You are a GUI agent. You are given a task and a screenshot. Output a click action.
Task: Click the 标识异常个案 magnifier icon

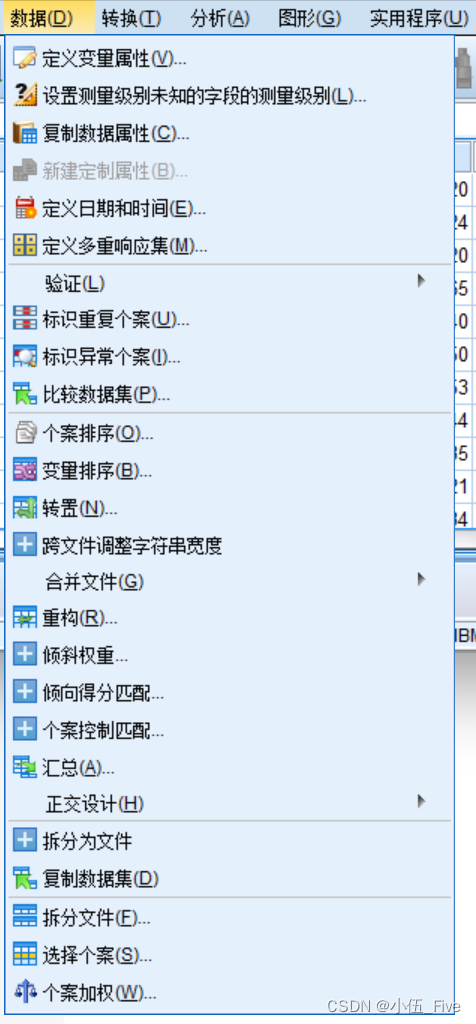coord(25,357)
